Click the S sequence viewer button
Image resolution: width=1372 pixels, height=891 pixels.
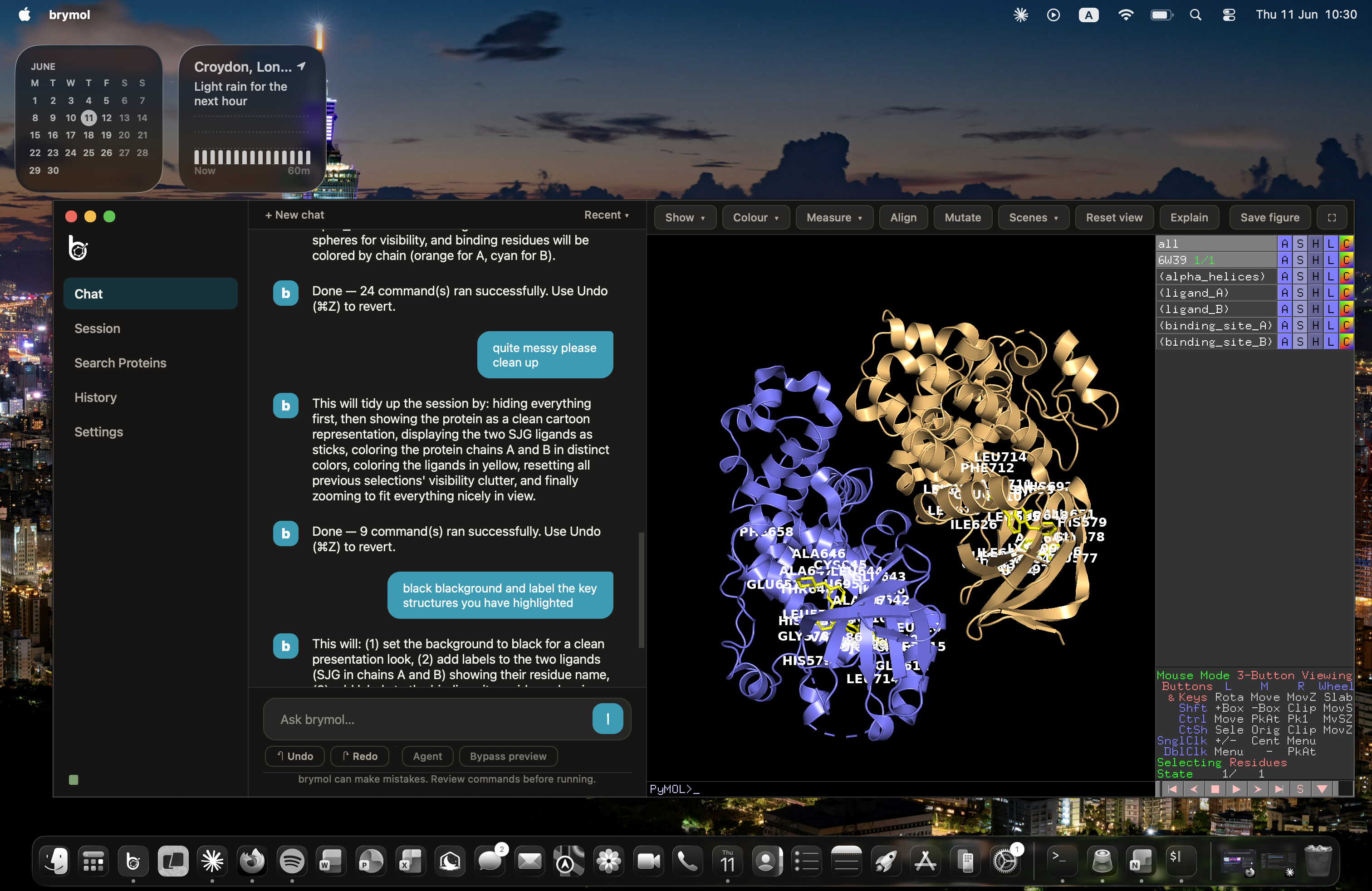(x=1300, y=789)
